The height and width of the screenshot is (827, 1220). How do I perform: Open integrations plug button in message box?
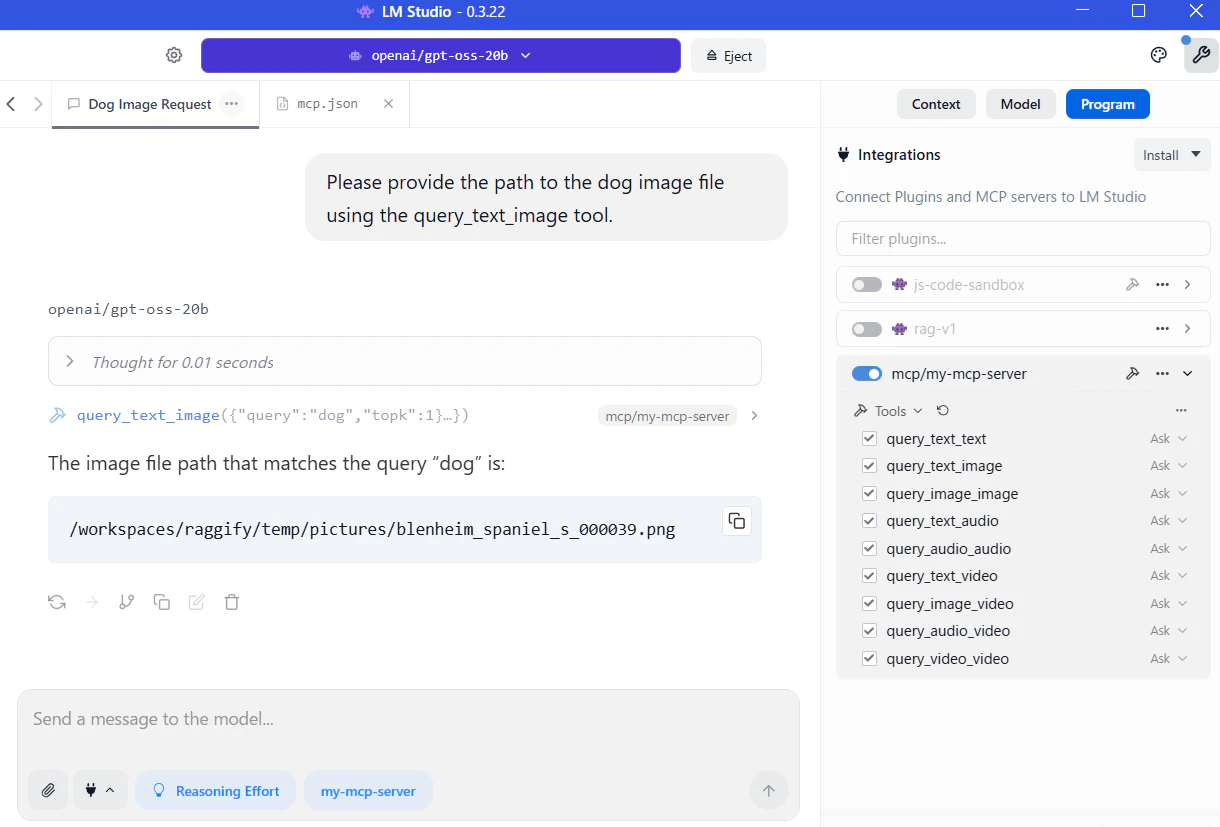(100, 790)
